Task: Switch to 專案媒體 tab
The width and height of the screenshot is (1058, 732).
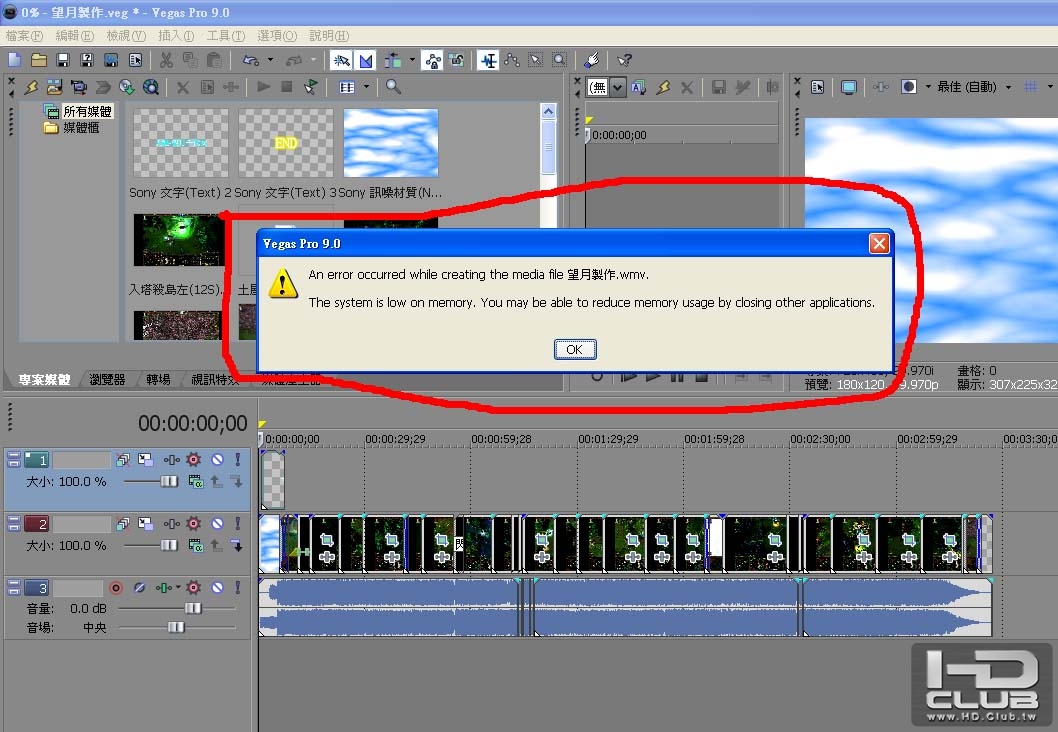Action: [x=44, y=380]
